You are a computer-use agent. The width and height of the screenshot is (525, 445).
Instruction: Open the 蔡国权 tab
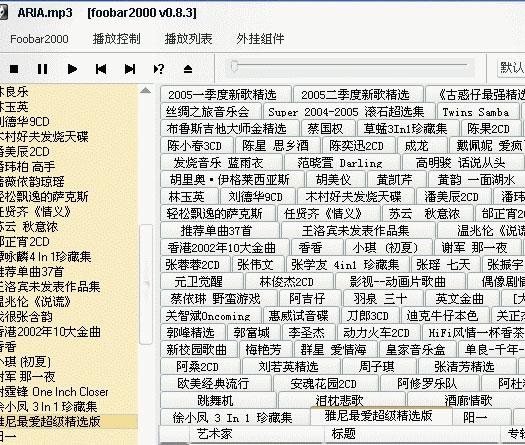pyautogui.click(x=328, y=129)
